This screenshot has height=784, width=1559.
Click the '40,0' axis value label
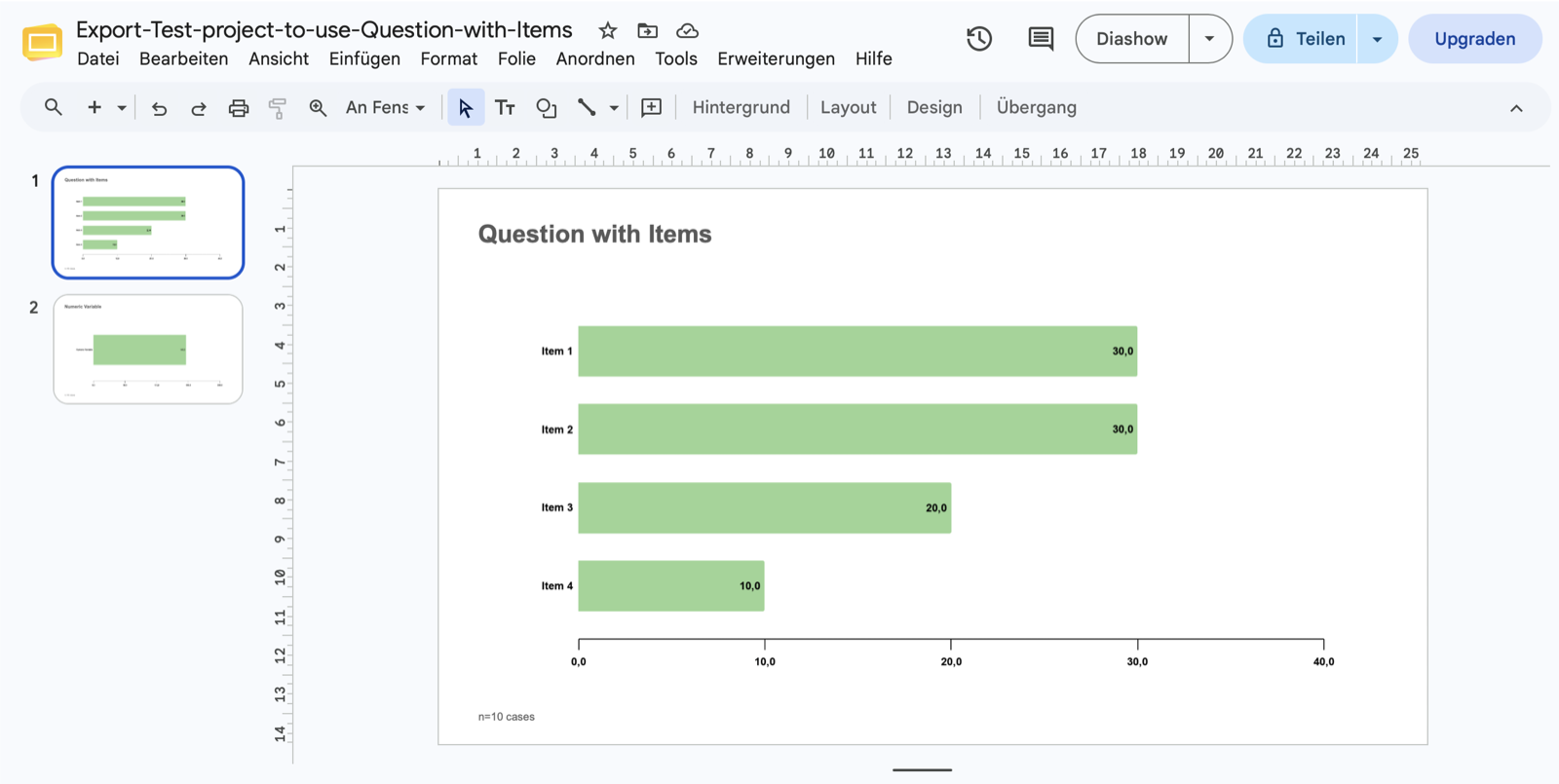(1323, 662)
